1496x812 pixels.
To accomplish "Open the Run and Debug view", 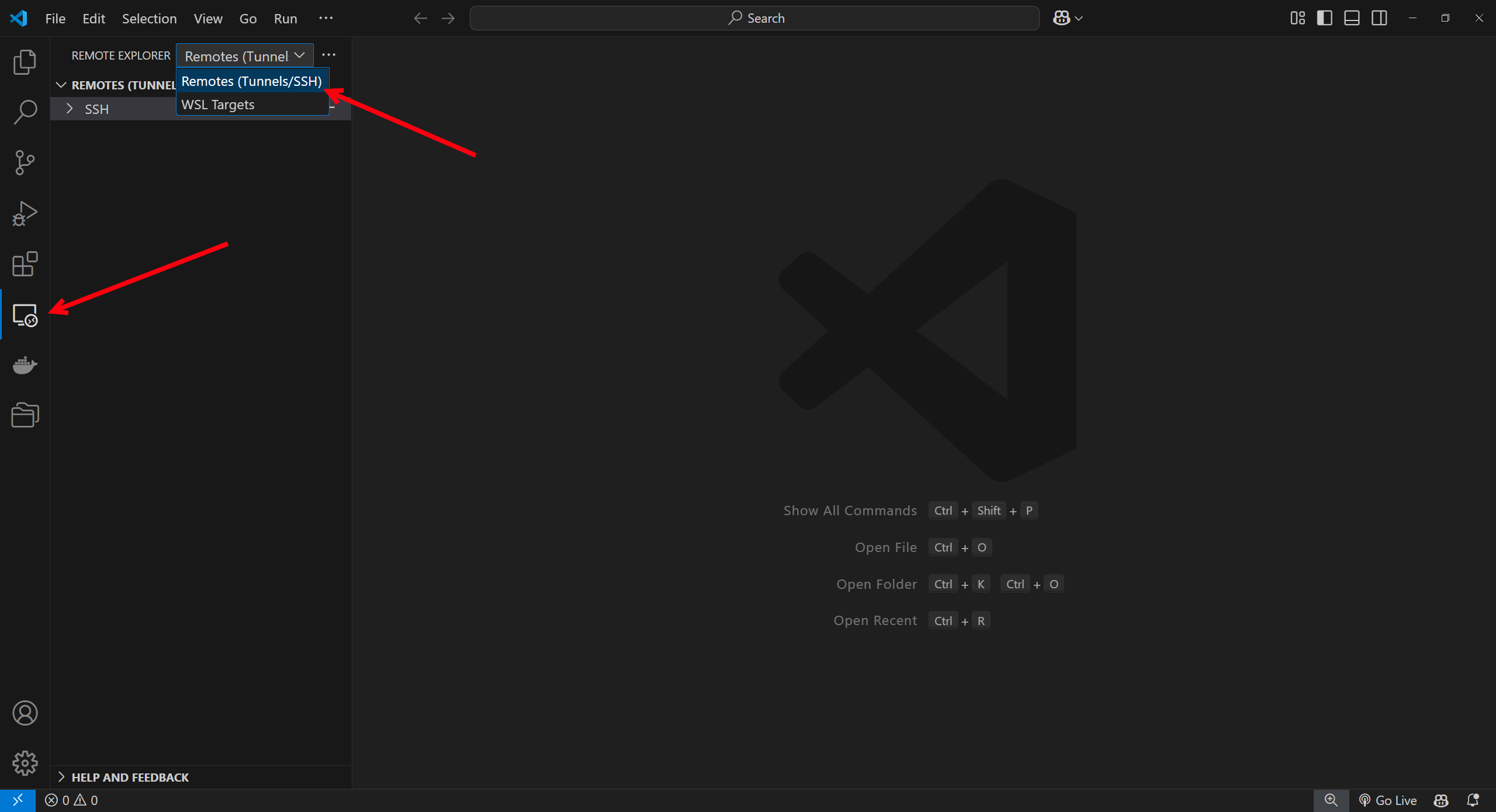I will point(25,213).
